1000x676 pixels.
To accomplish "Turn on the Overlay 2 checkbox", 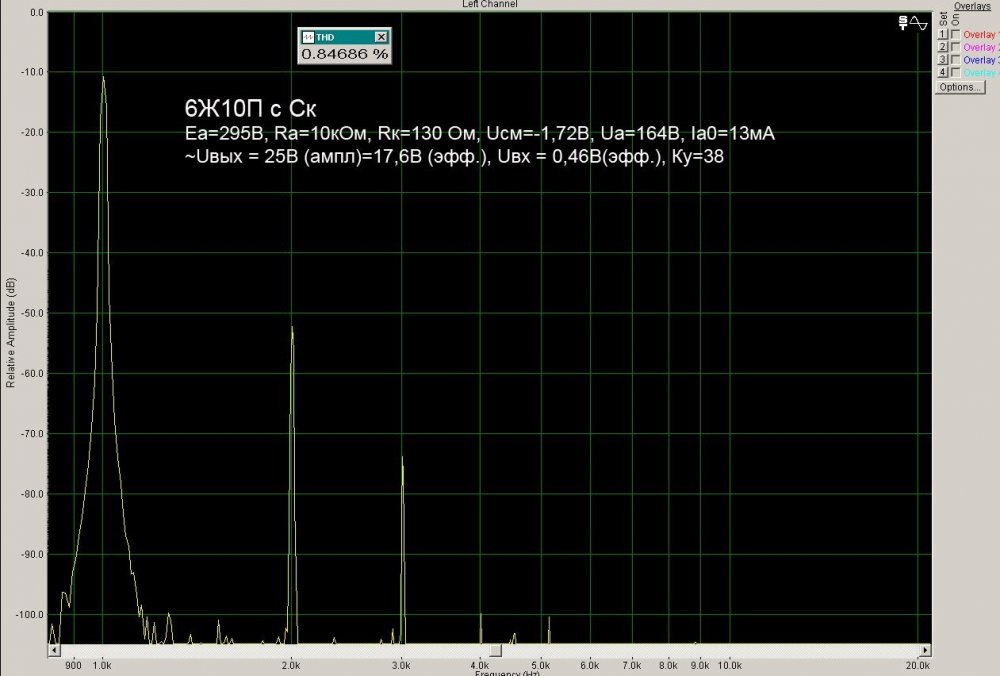I will coord(956,47).
